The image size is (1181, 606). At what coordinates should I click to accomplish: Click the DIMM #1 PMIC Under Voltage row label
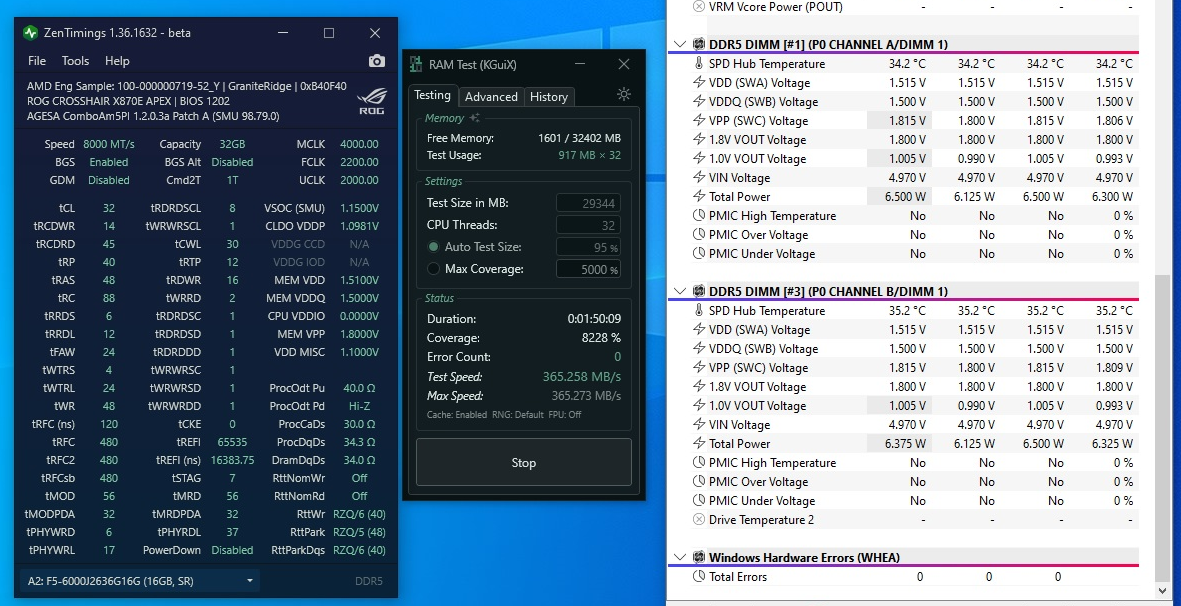click(x=761, y=254)
